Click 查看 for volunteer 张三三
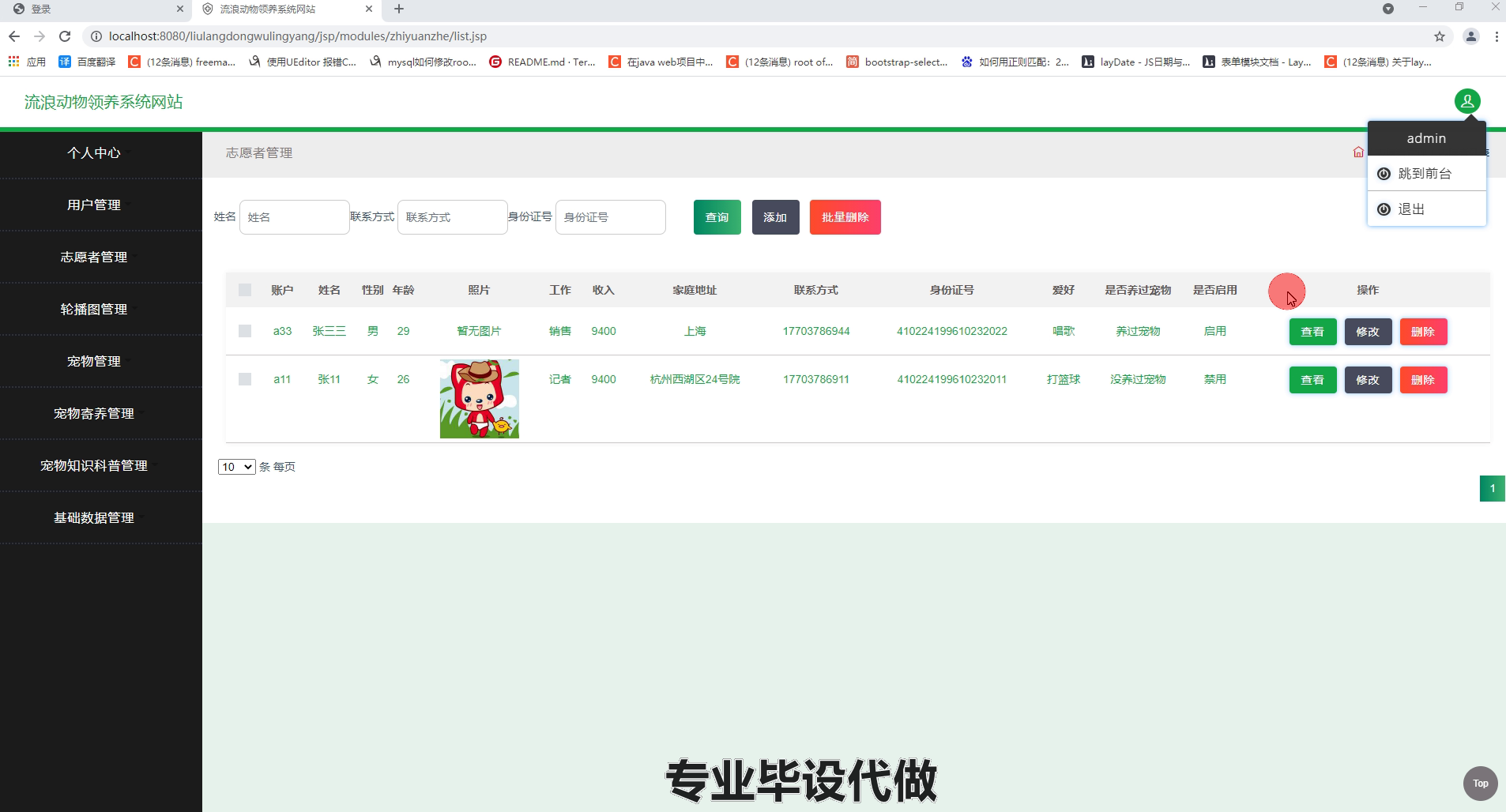The height and width of the screenshot is (812, 1506). click(x=1312, y=332)
